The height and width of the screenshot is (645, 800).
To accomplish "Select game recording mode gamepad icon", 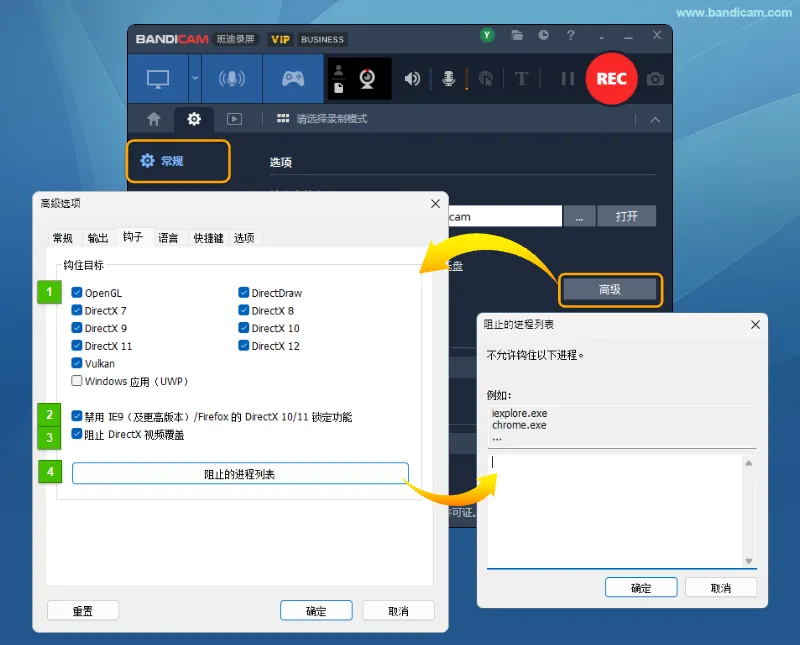I will (293, 79).
